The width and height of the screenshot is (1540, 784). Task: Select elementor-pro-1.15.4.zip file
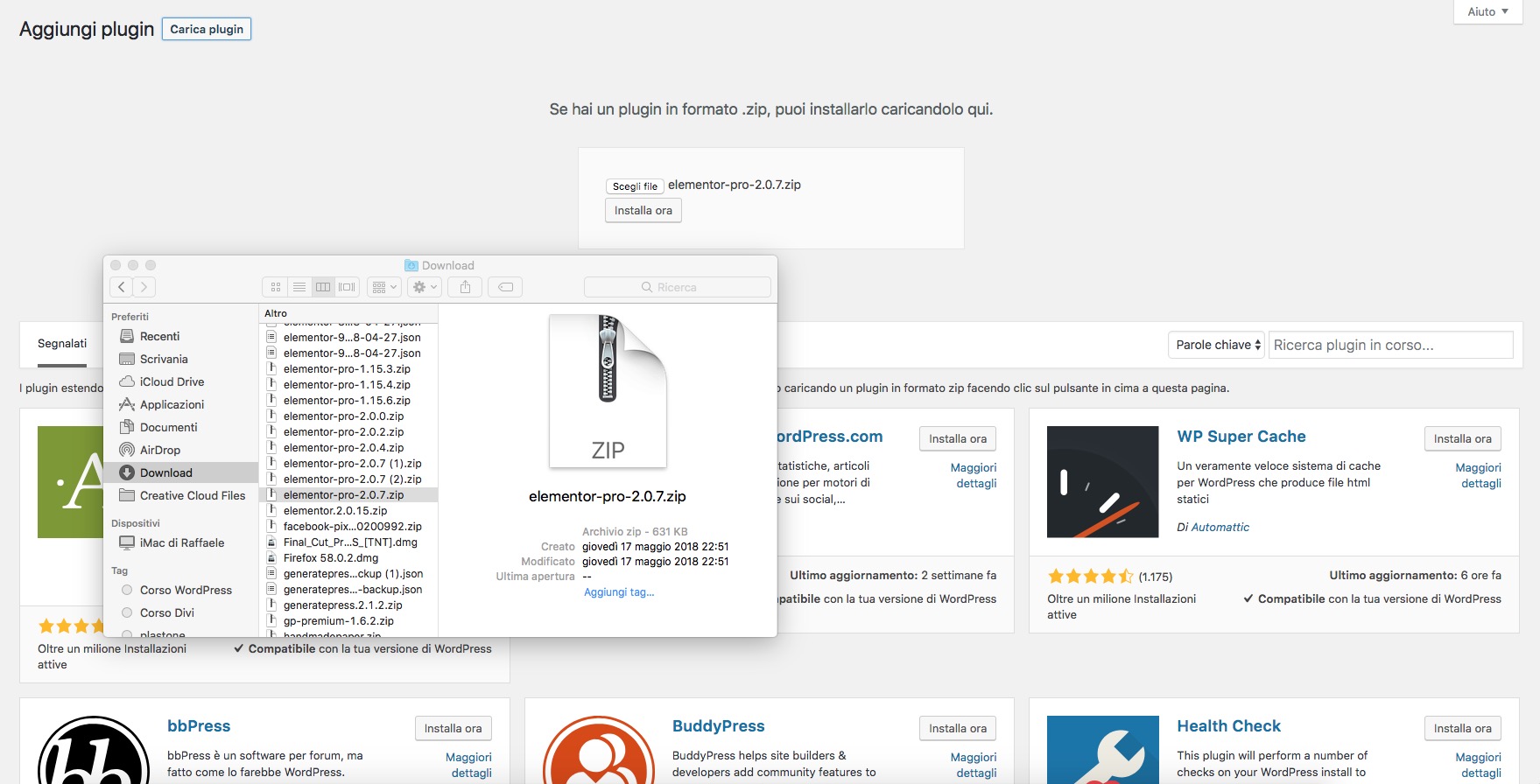pos(348,385)
